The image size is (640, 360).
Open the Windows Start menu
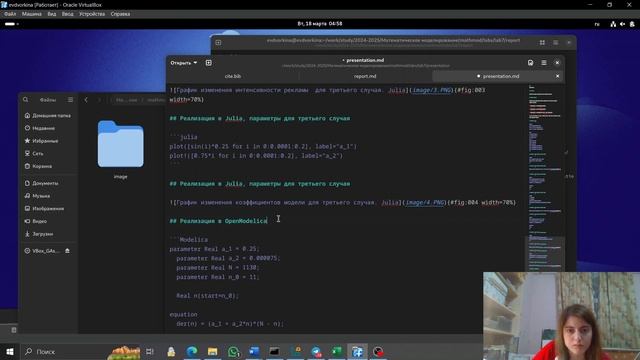(x=10, y=351)
